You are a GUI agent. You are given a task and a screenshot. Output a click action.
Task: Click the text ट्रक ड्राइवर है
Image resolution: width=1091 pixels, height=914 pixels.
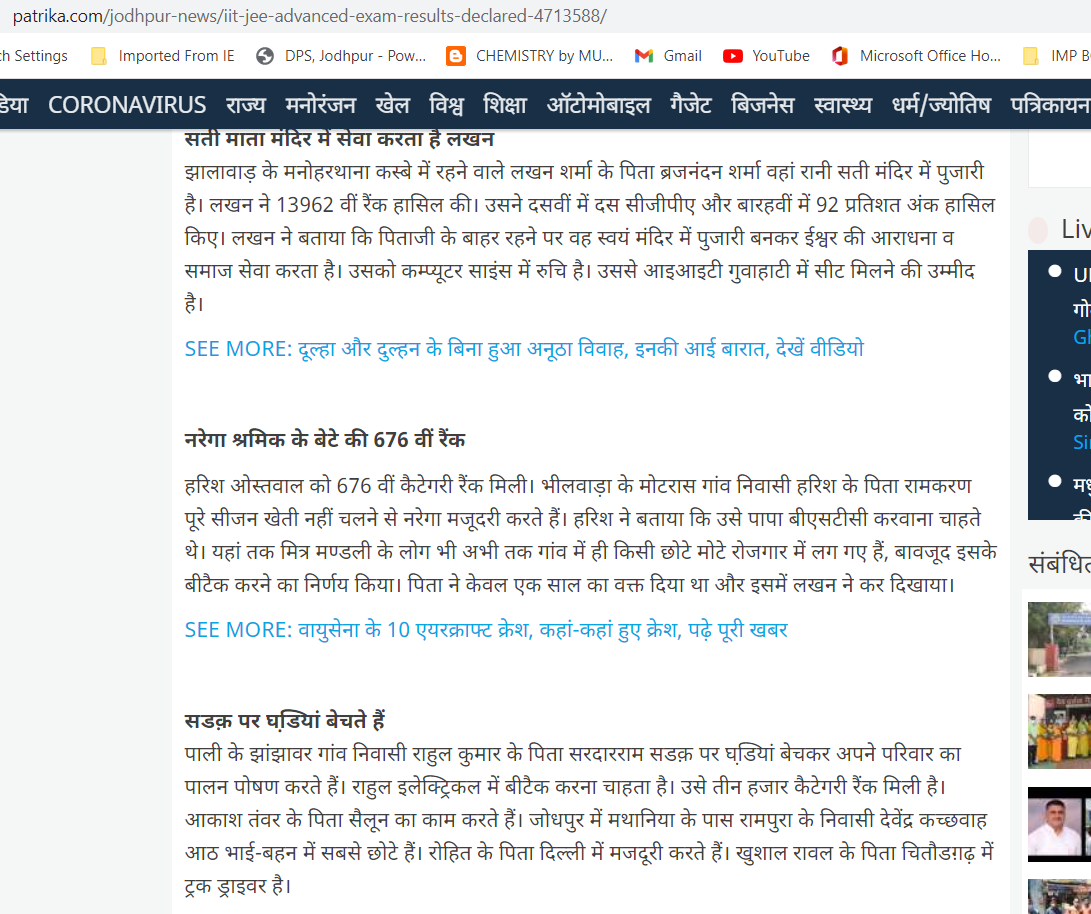235,886
